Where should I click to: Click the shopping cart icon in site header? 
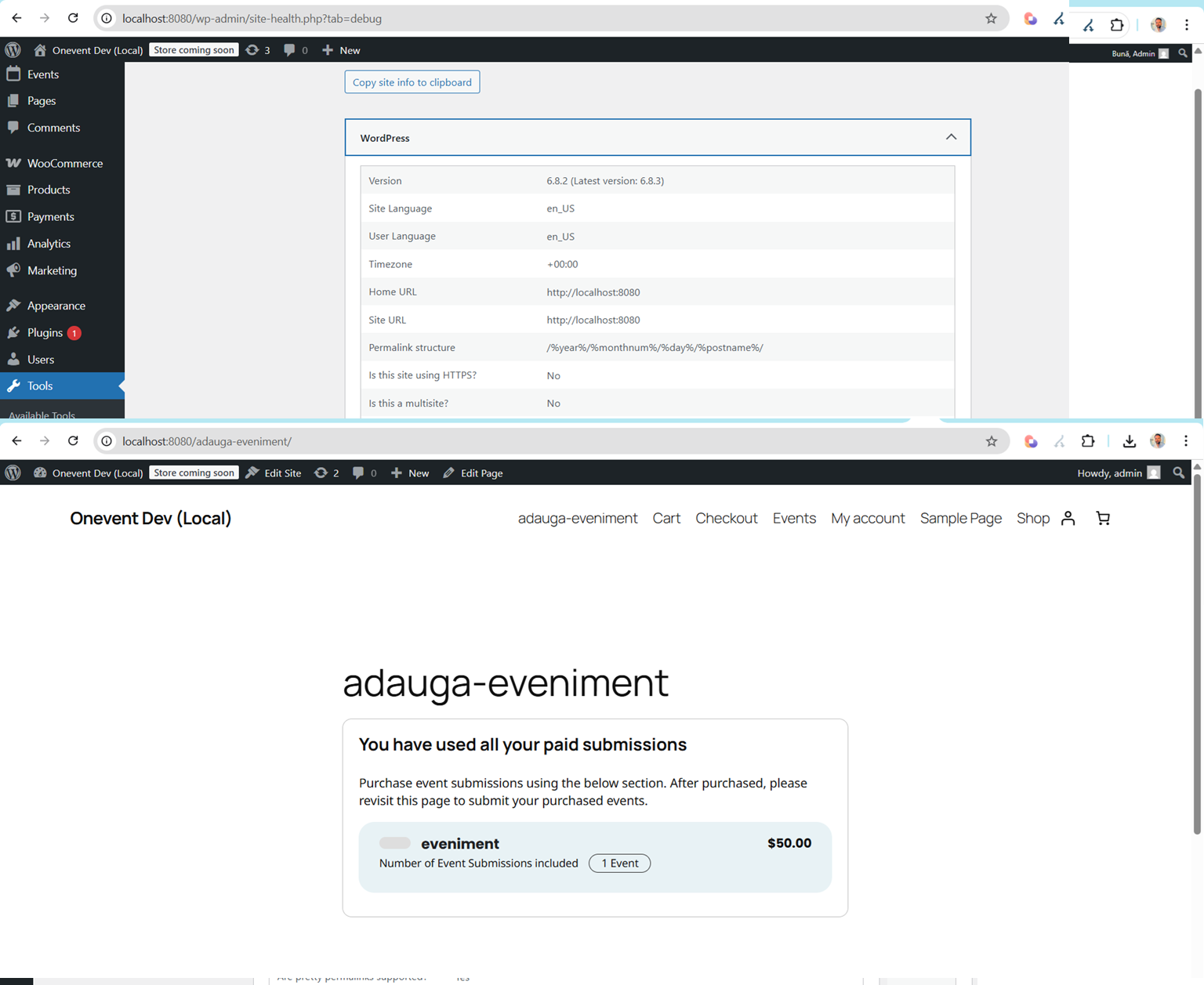pos(1103,518)
